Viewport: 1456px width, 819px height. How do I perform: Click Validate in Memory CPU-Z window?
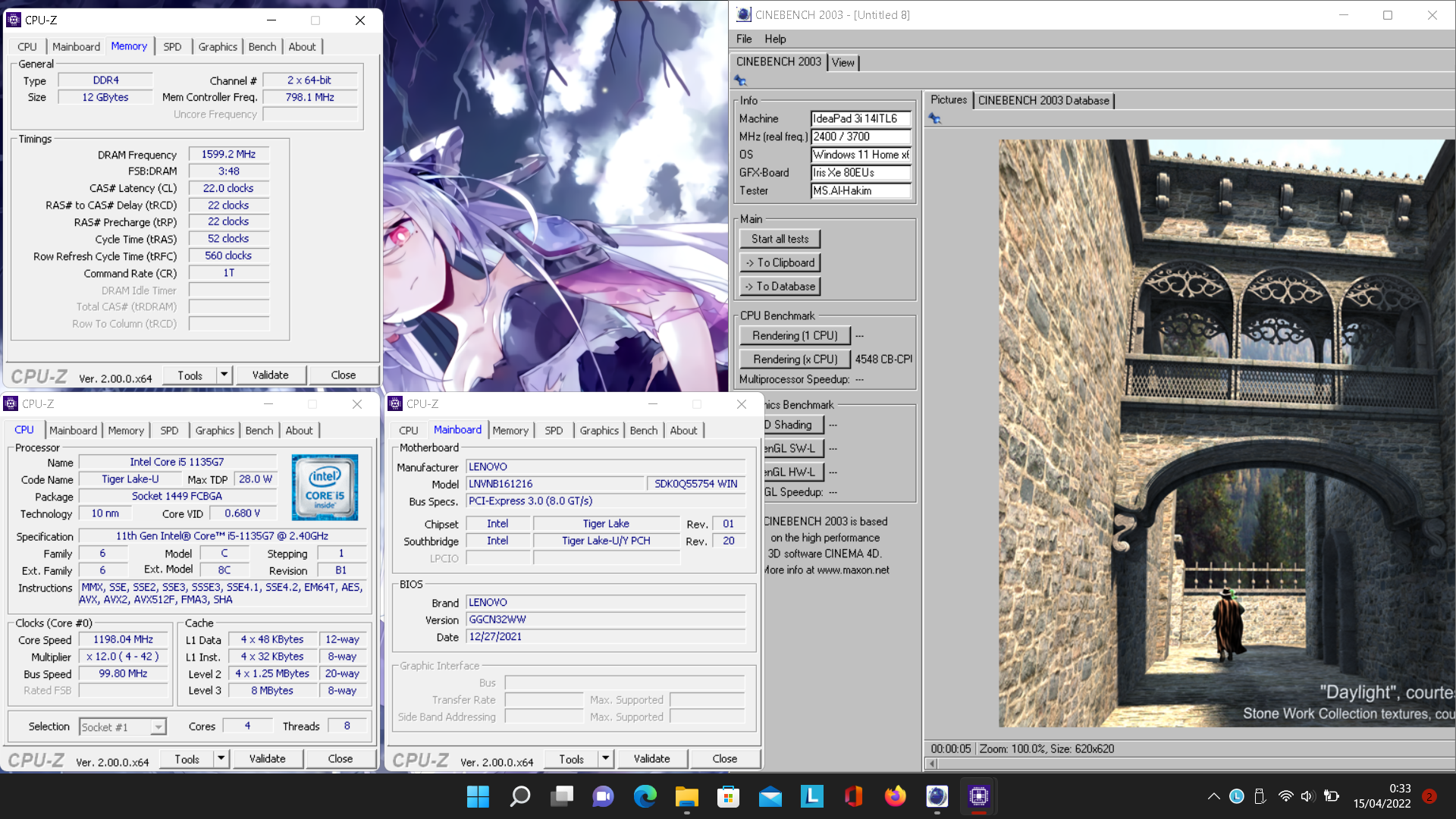click(270, 375)
